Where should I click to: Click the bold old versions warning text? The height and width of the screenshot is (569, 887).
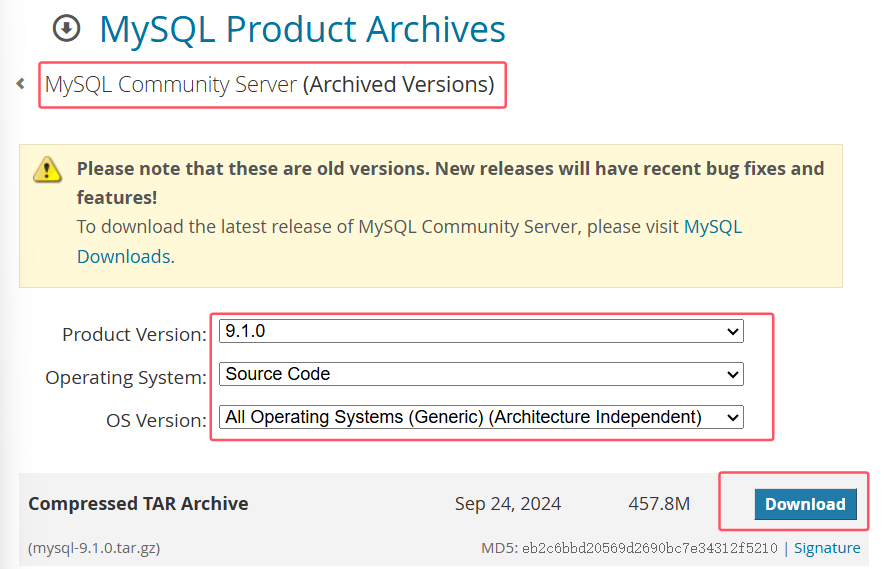coord(450,183)
